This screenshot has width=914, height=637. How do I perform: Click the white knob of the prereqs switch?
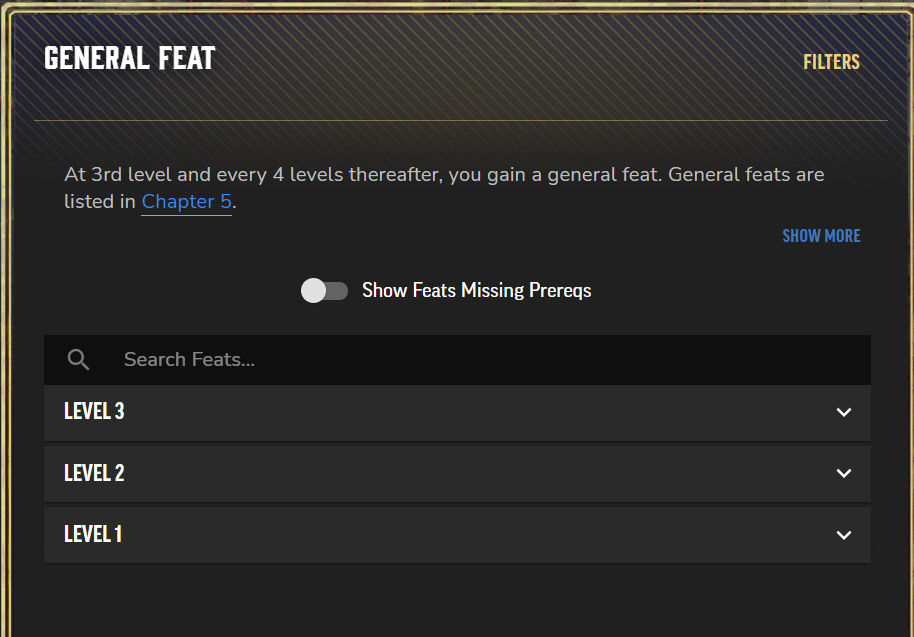(x=314, y=290)
